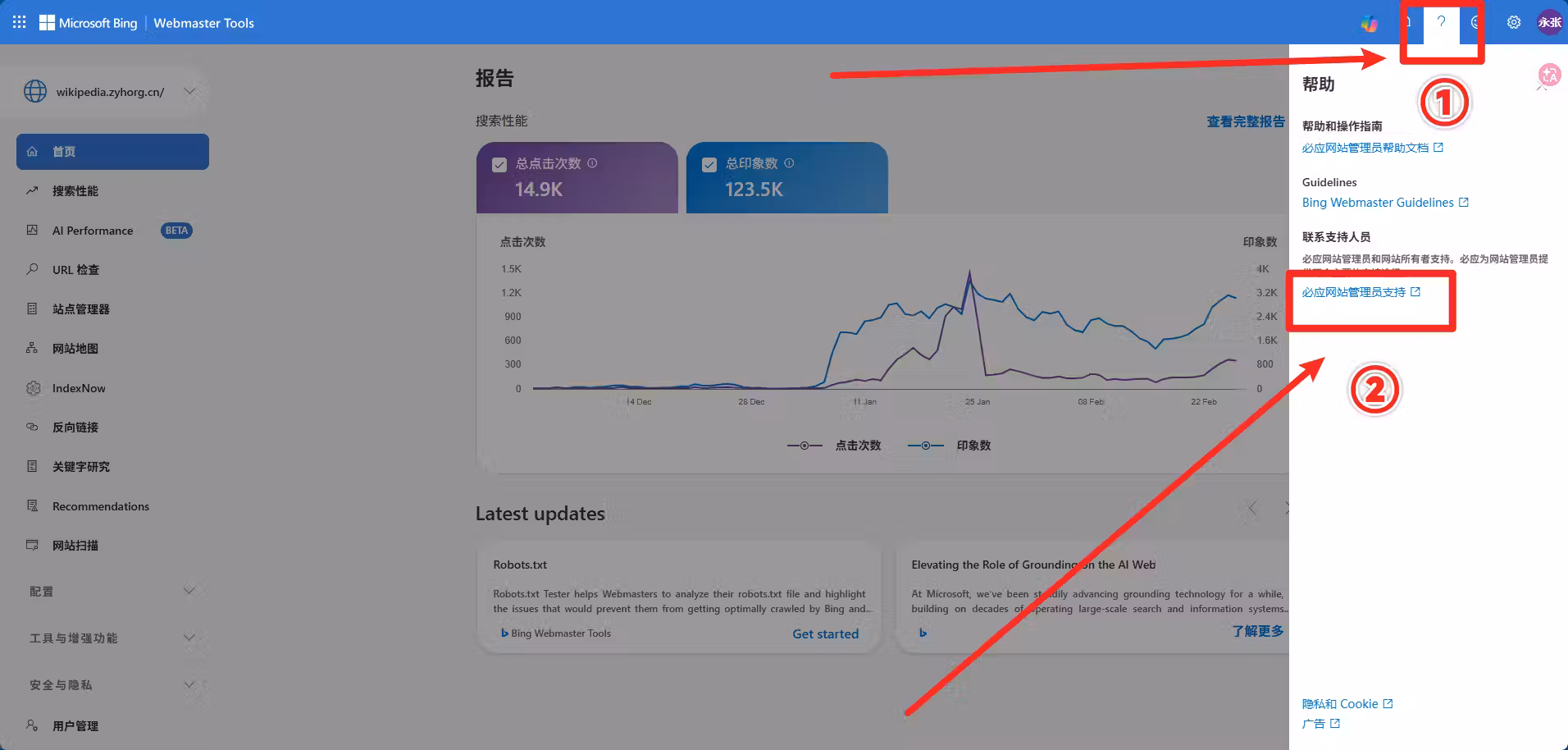Open Recommendations in the sidebar
Image resolution: width=1568 pixels, height=750 pixels.
[112, 505]
